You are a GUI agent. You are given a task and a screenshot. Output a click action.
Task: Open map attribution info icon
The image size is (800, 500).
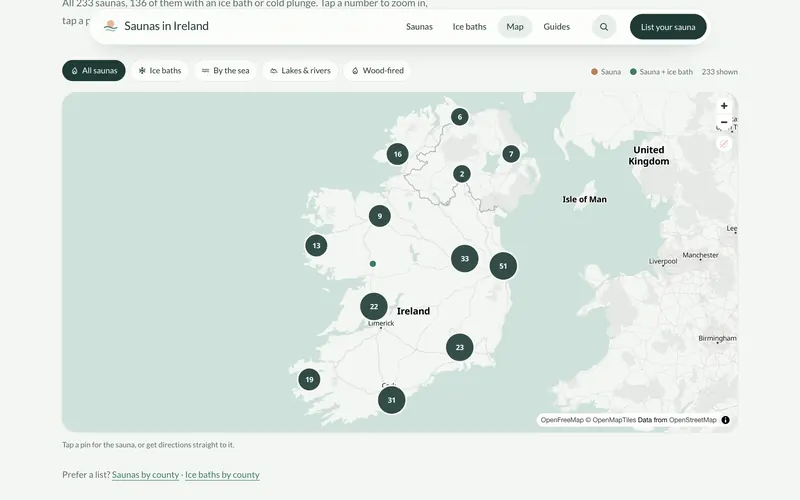pos(725,420)
